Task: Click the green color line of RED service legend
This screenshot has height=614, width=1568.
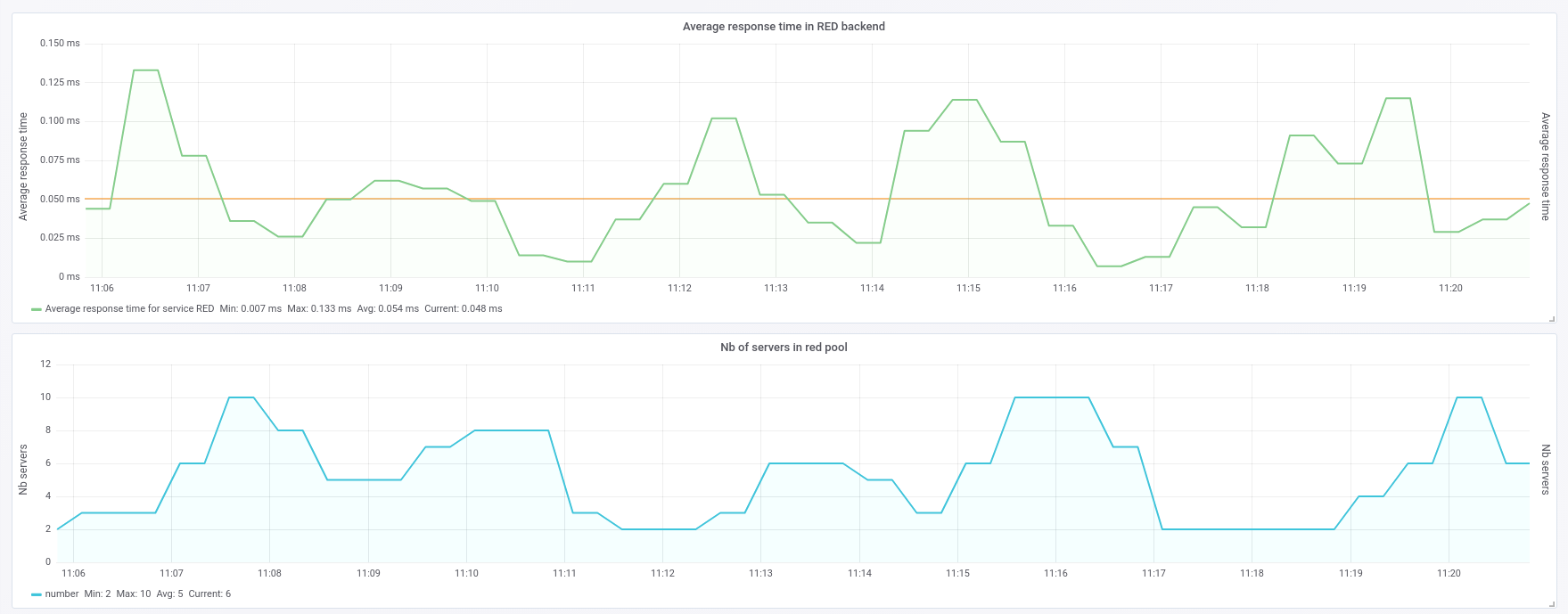Action: point(37,309)
